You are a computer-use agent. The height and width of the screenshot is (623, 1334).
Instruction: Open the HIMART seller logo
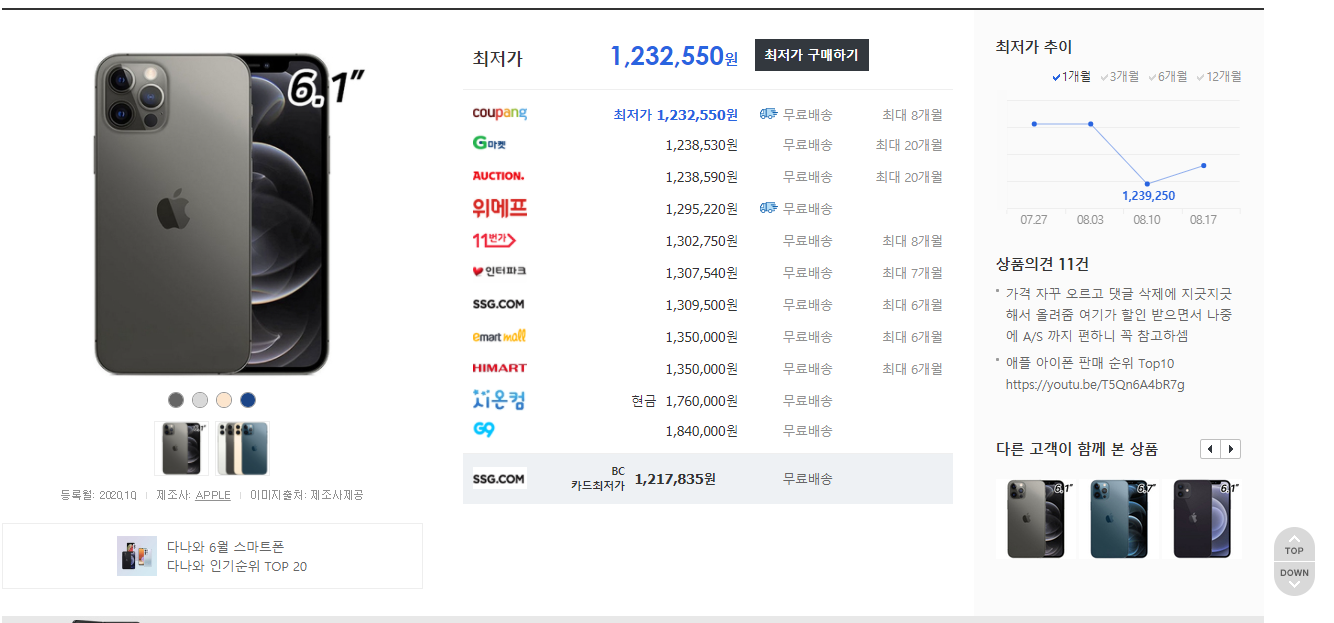click(499, 368)
